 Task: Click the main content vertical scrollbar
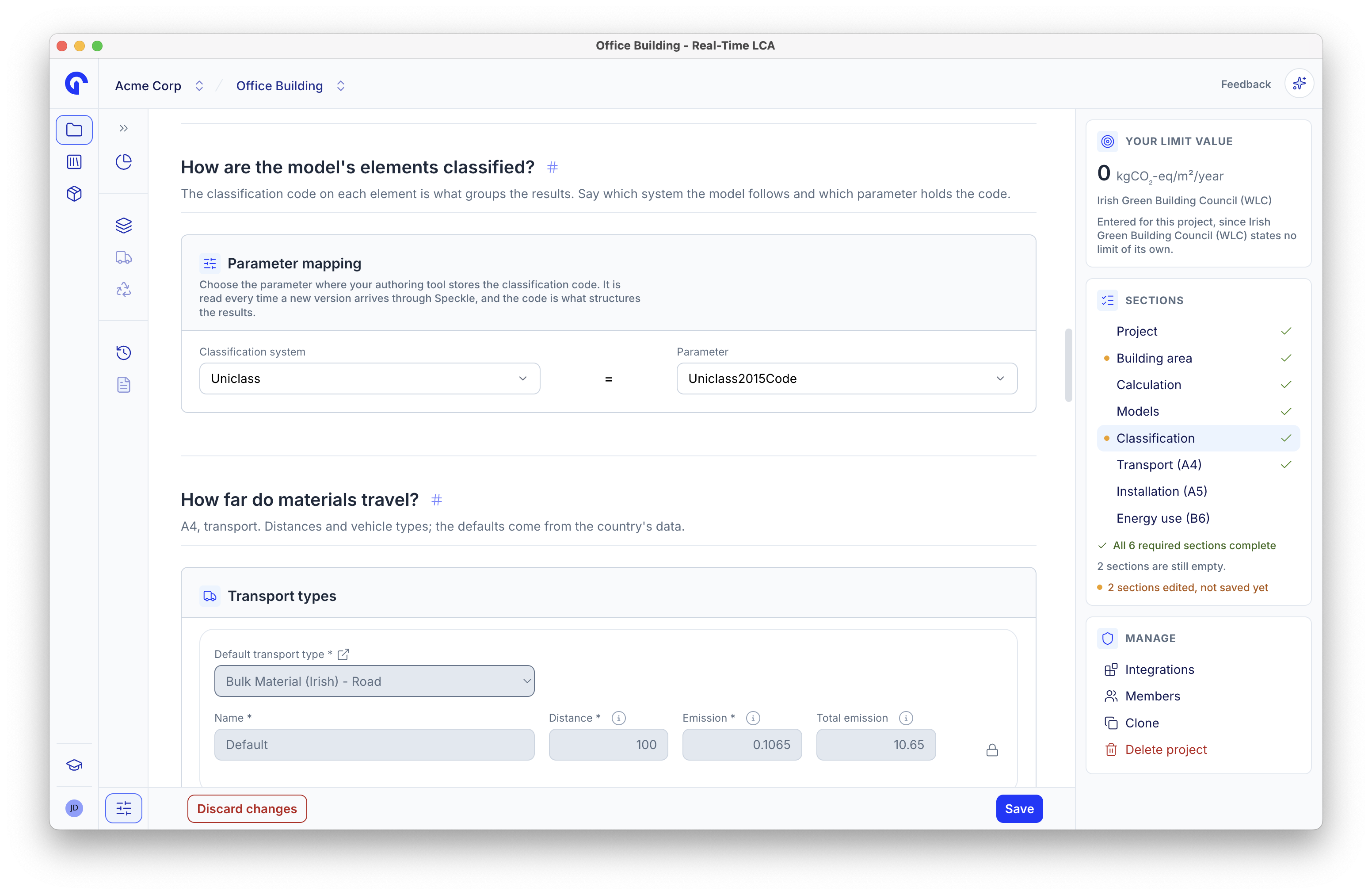coord(1068,365)
